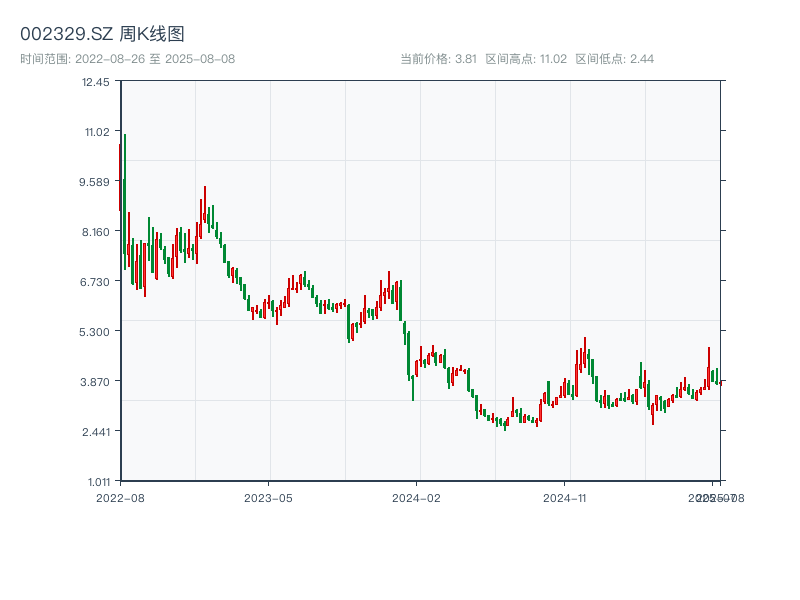The width and height of the screenshot is (800, 600).
Task: Click the 5.300 y-axis label
Action: (95, 331)
